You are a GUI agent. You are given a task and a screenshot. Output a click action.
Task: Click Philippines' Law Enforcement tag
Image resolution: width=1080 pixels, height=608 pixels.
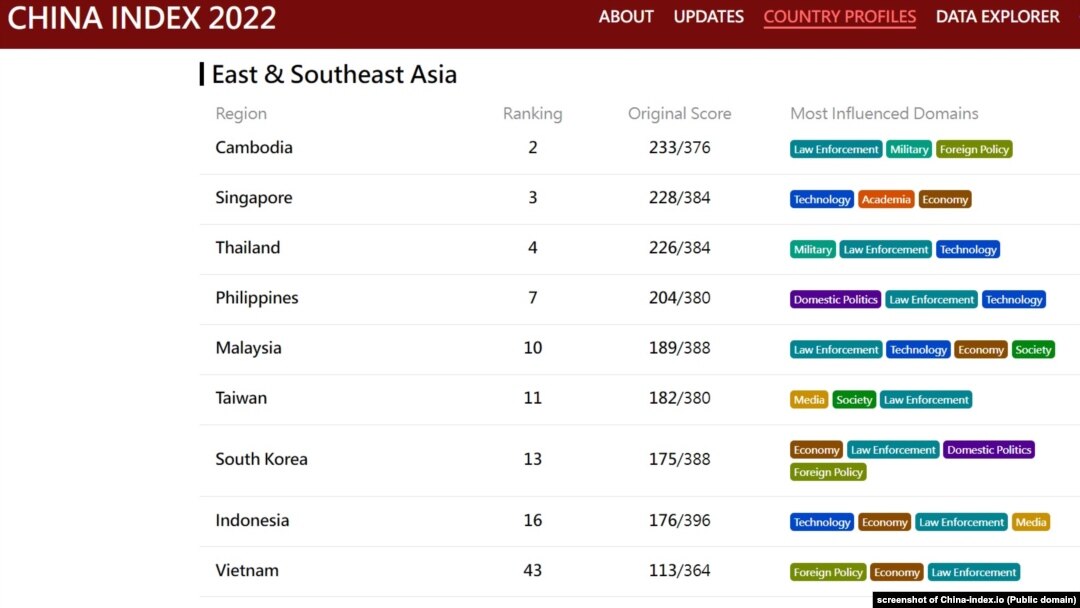(931, 300)
